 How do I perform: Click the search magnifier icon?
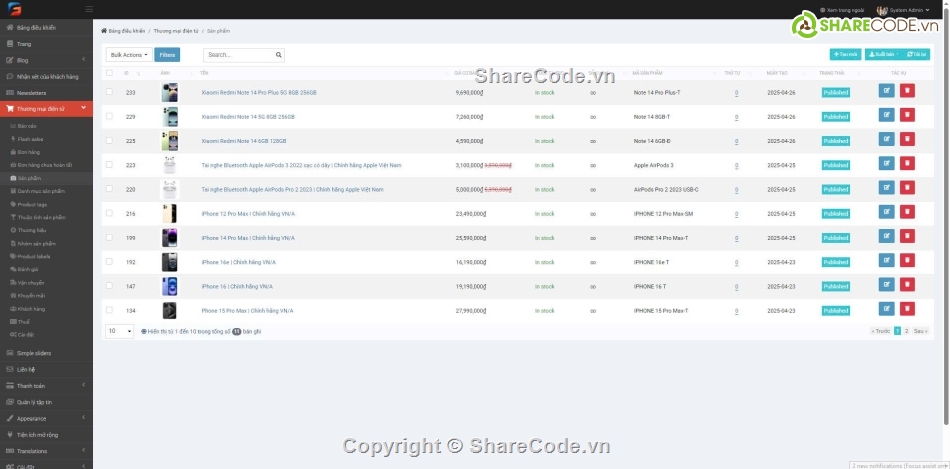(x=279, y=55)
